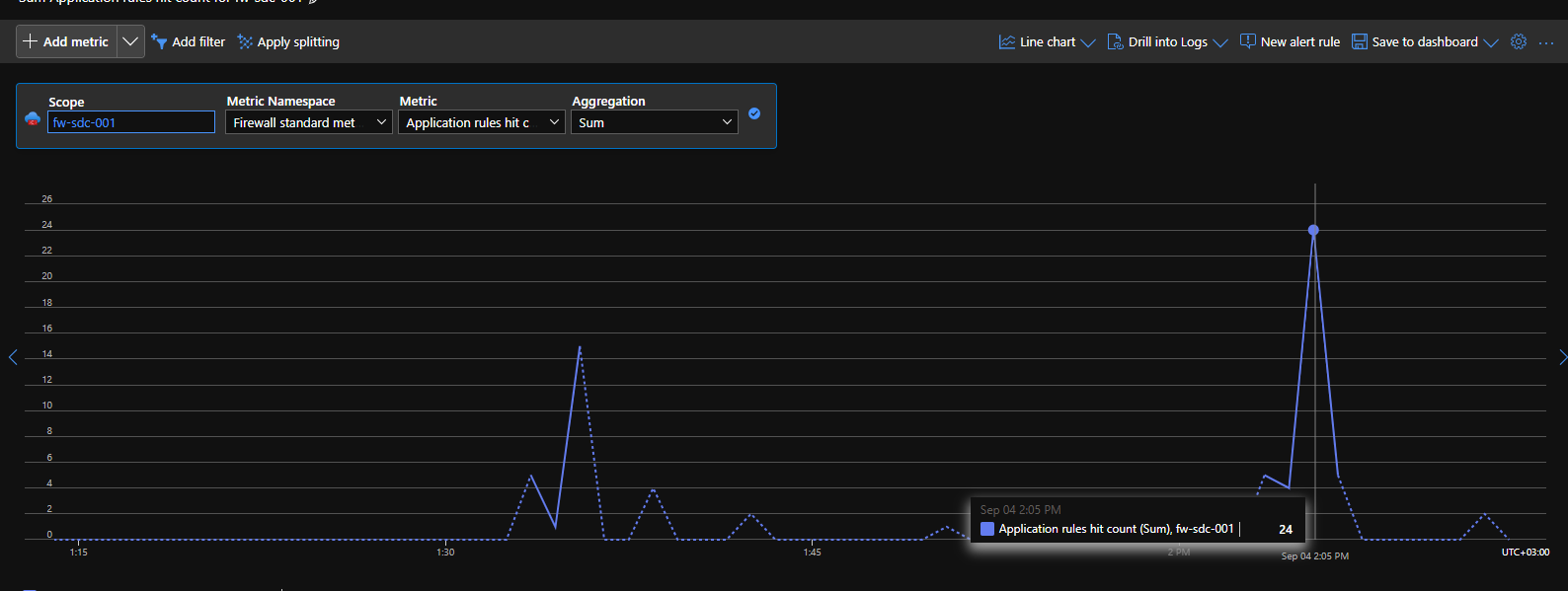Image resolution: width=1568 pixels, height=591 pixels.
Task: Click the New alert rule icon
Action: 1248,41
